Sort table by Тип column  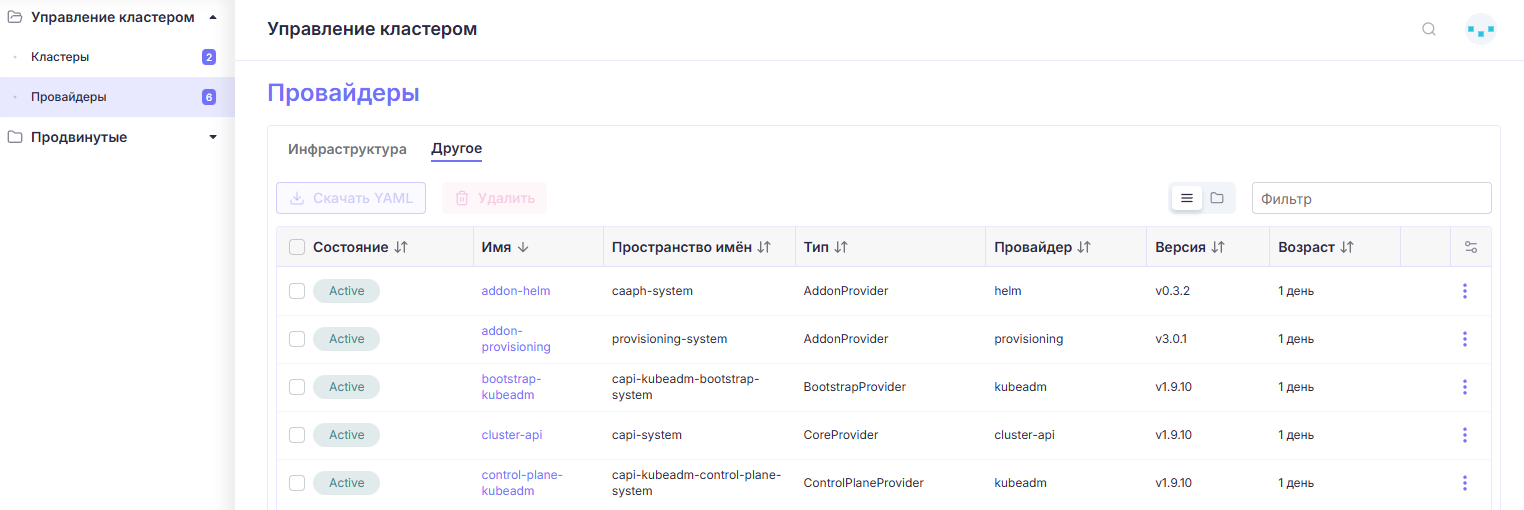pyautogui.click(x=841, y=247)
